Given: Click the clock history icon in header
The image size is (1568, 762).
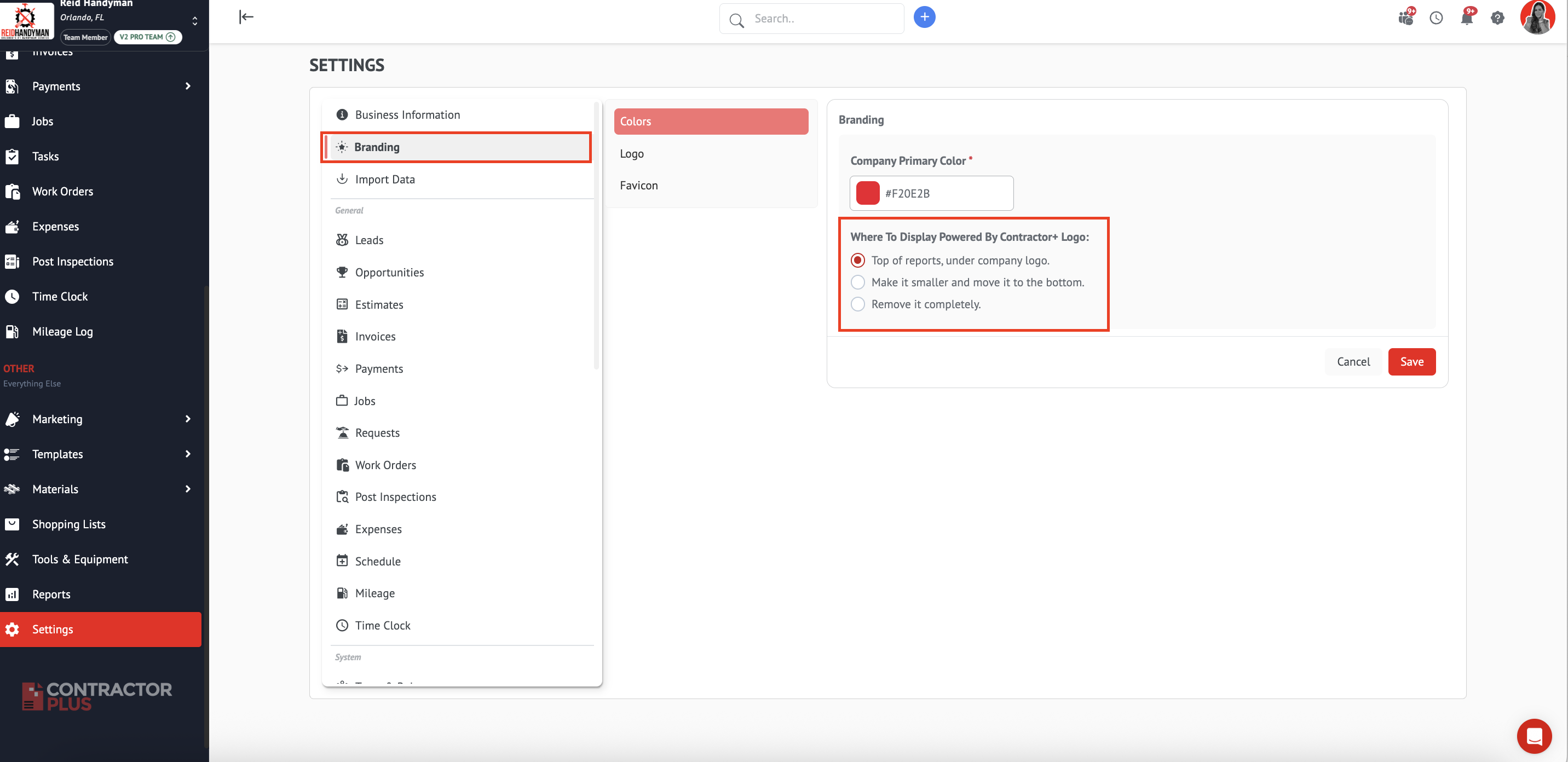Looking at the screenshot, I should pyautogui.click(x=1436, y=18).
